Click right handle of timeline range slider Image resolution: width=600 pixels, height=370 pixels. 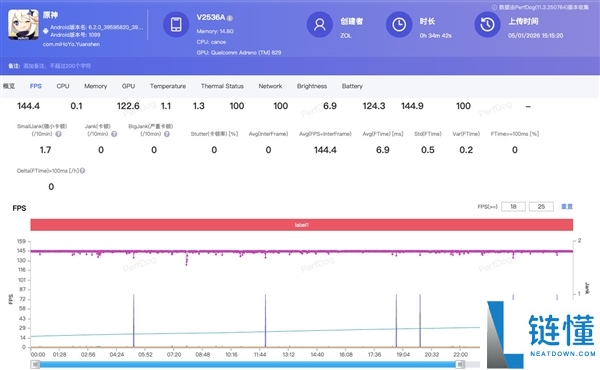coord(461,365)
